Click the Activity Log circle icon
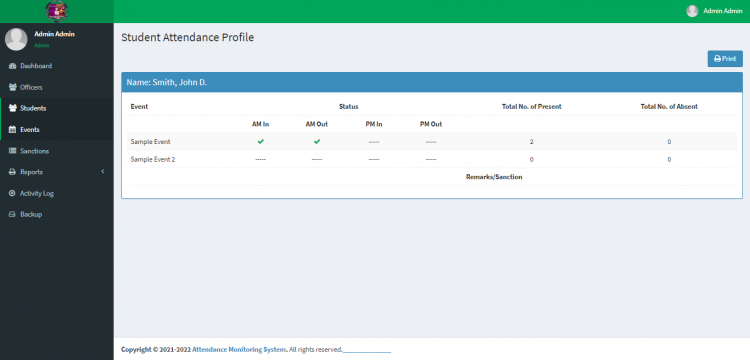The height and width of the screenshot is (360, 750). coord(12,194)
